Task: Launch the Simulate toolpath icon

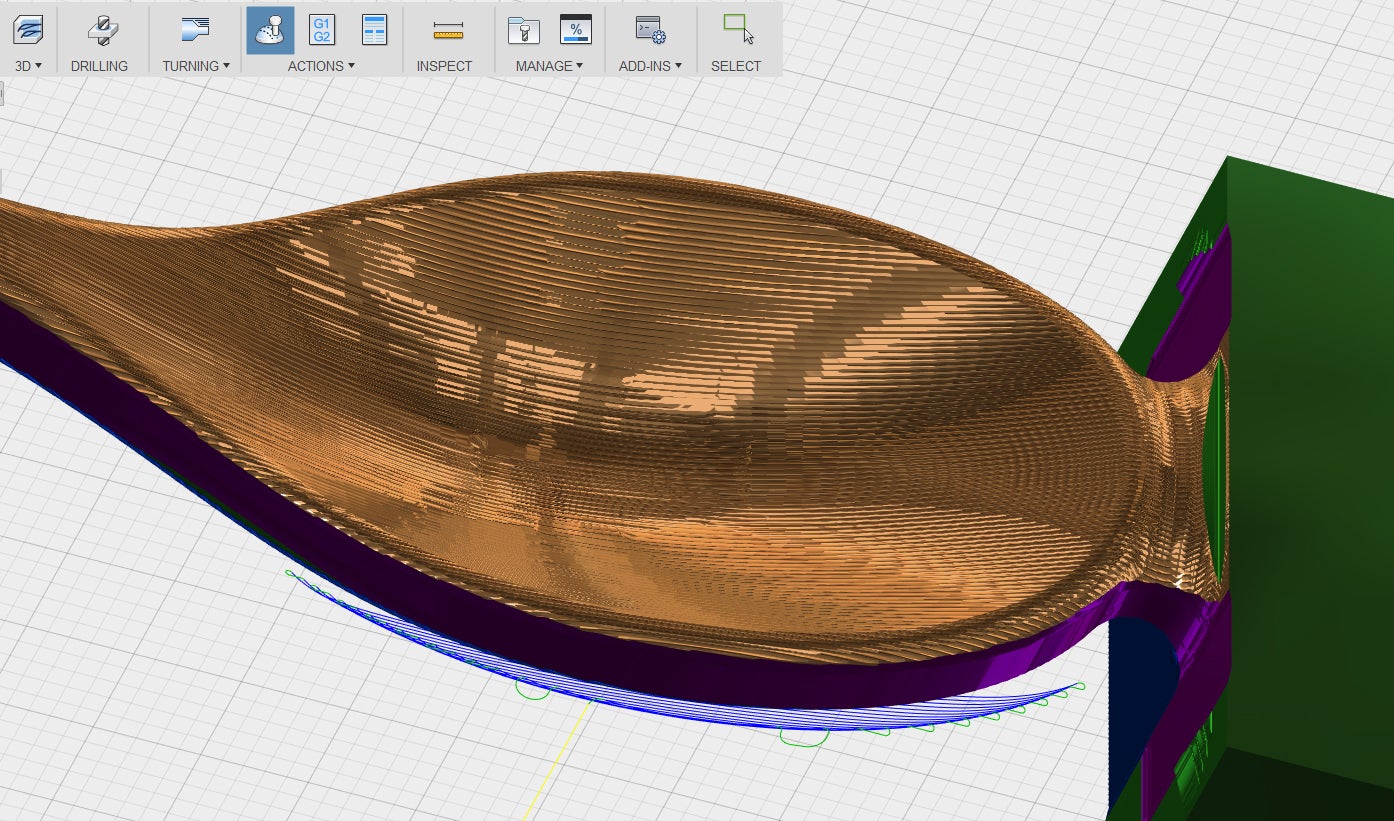Action: click(270, 30)
